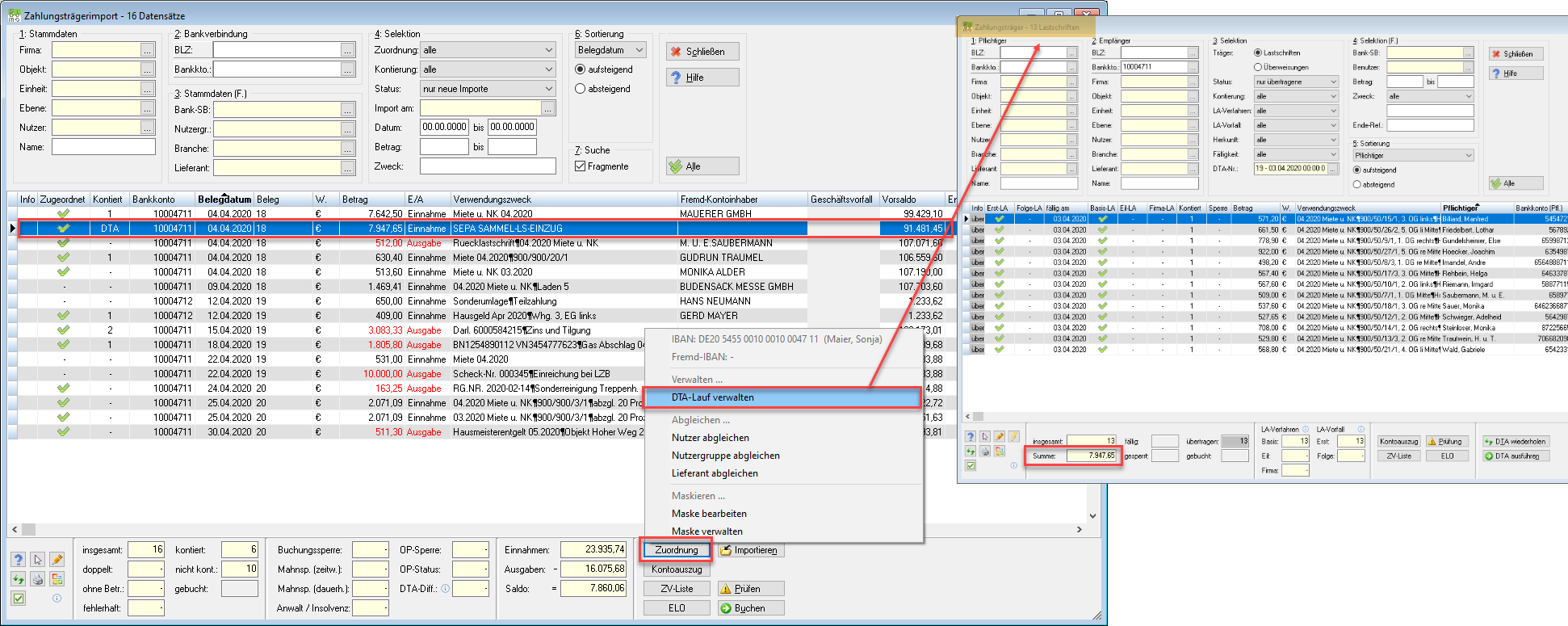Click the Zweck input field in Zahlungsträgerimport
The height and width of the screenshot is (626, 1568).
(488, 166)
